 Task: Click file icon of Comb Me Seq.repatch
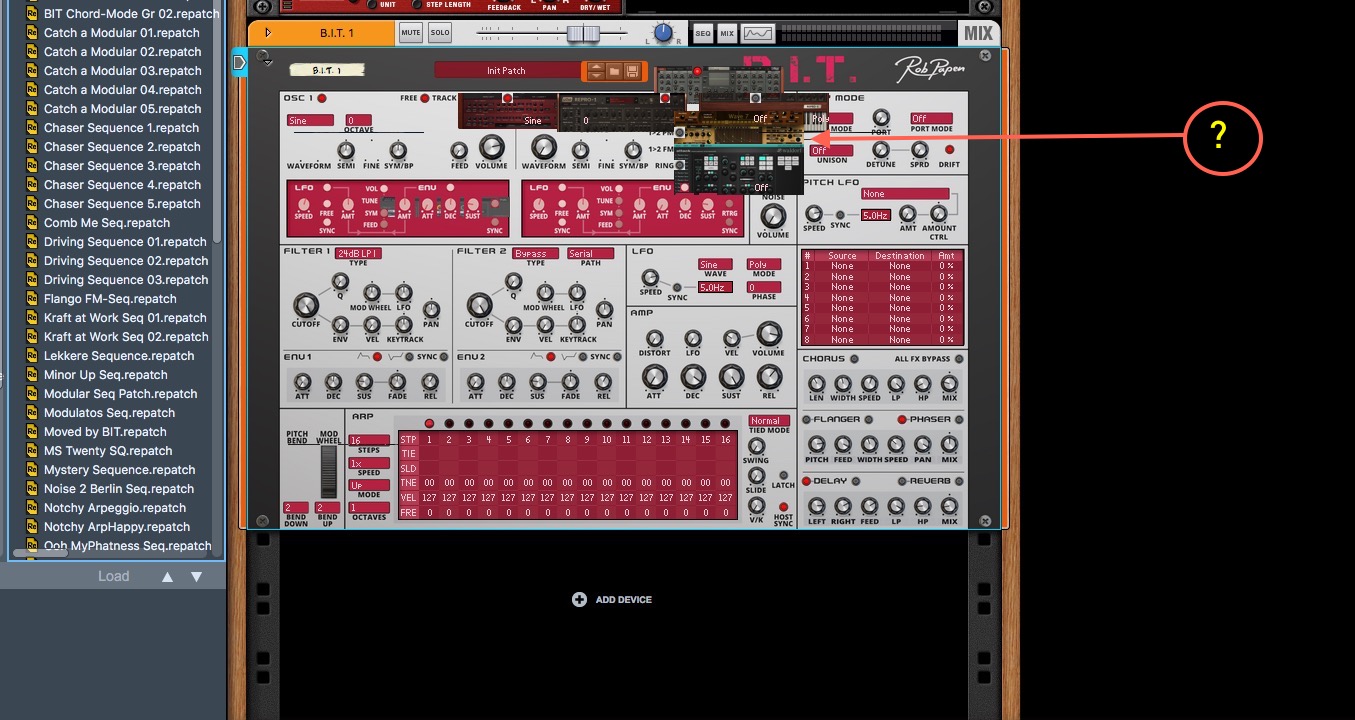32,223
